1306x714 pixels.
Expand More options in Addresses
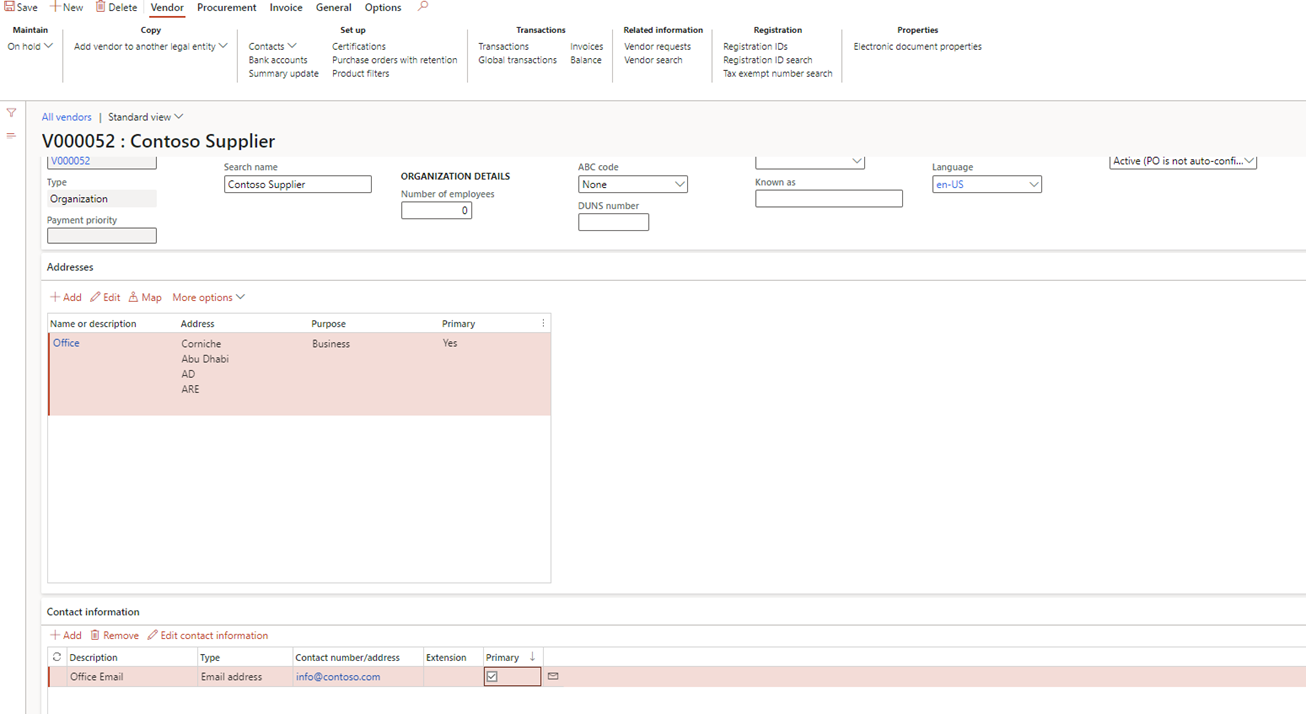pos(208,297)
